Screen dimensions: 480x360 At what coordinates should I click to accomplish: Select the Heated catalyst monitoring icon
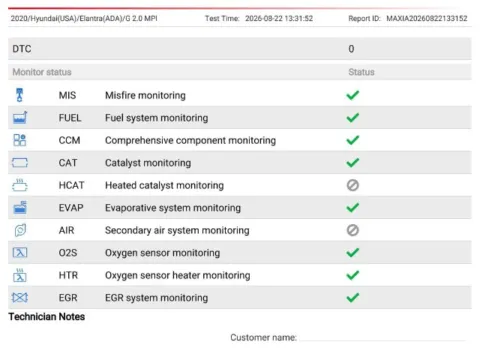pos(20,185)
